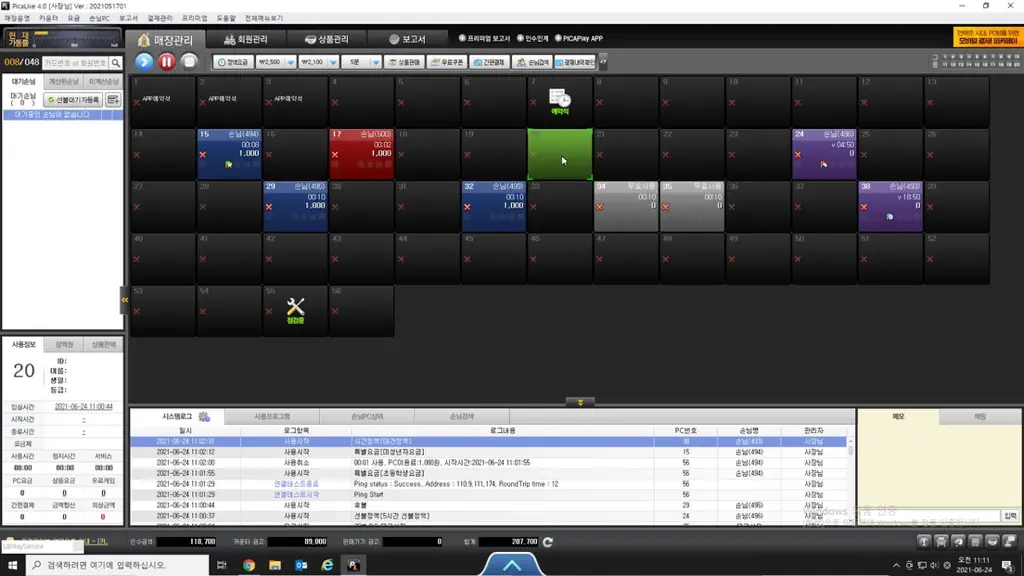Open the 보고서 tab
This screenshot has width=1024, height=576.
pyautogui.click(x=407, y=39)
